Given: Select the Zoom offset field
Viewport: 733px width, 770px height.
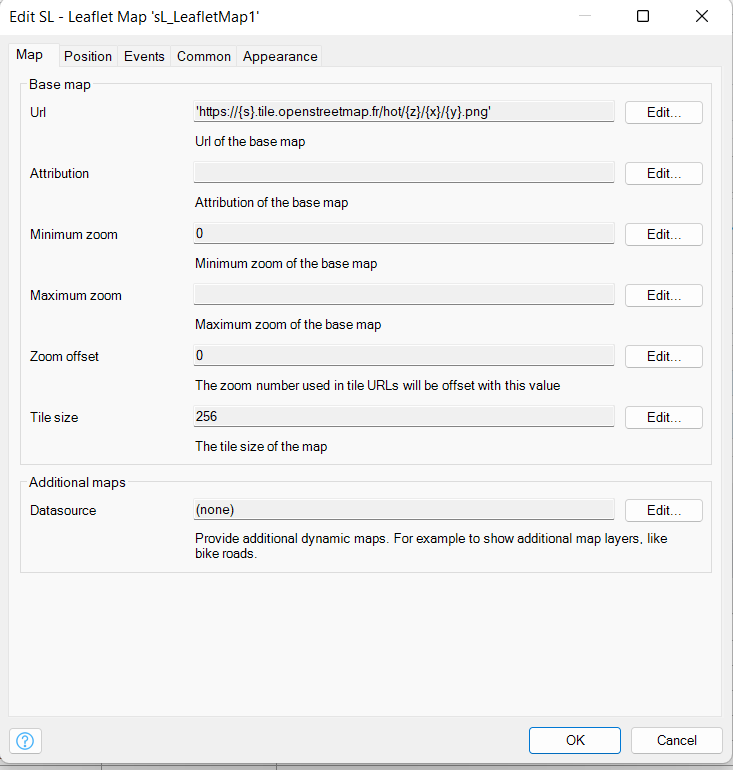Looking at the screenshot, I should [404, 355].
